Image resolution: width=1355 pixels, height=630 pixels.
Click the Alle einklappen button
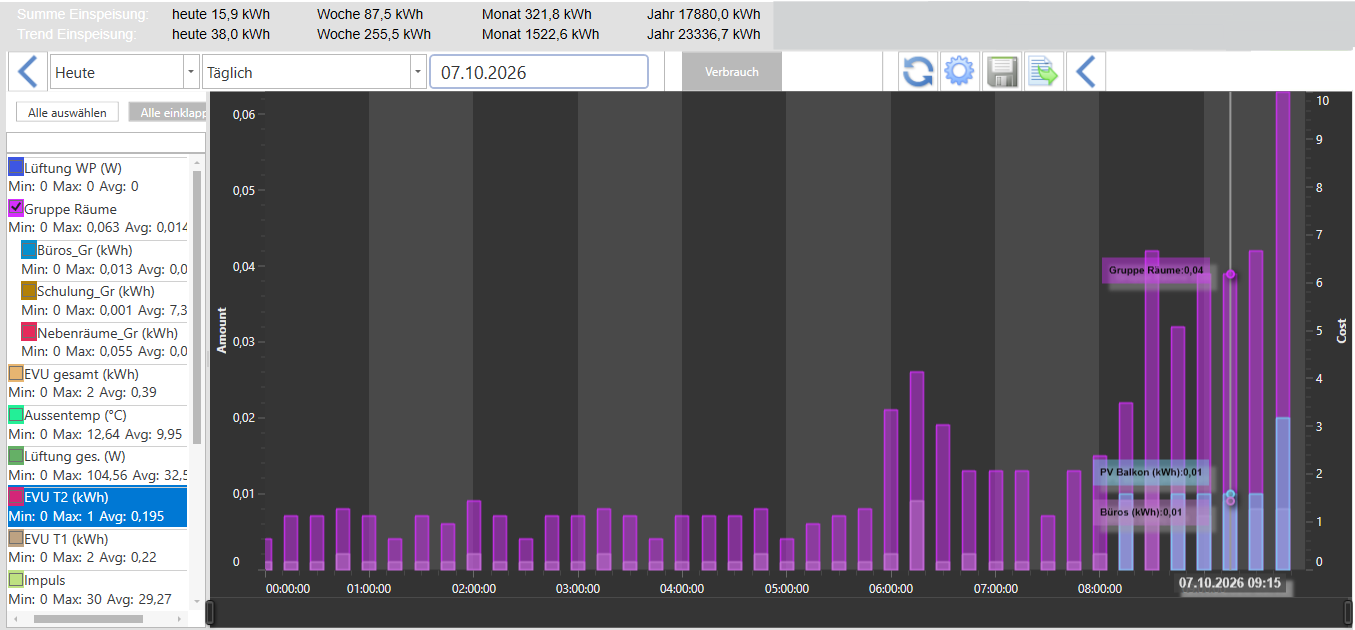pyautogui.click(x=168, y=113)
